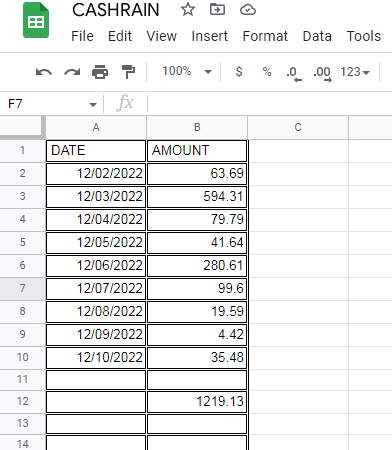The height and width of the screenshot is (450, 392).
Task: Select the cell with 12/02/2022
Action: (x=96, y=174)
